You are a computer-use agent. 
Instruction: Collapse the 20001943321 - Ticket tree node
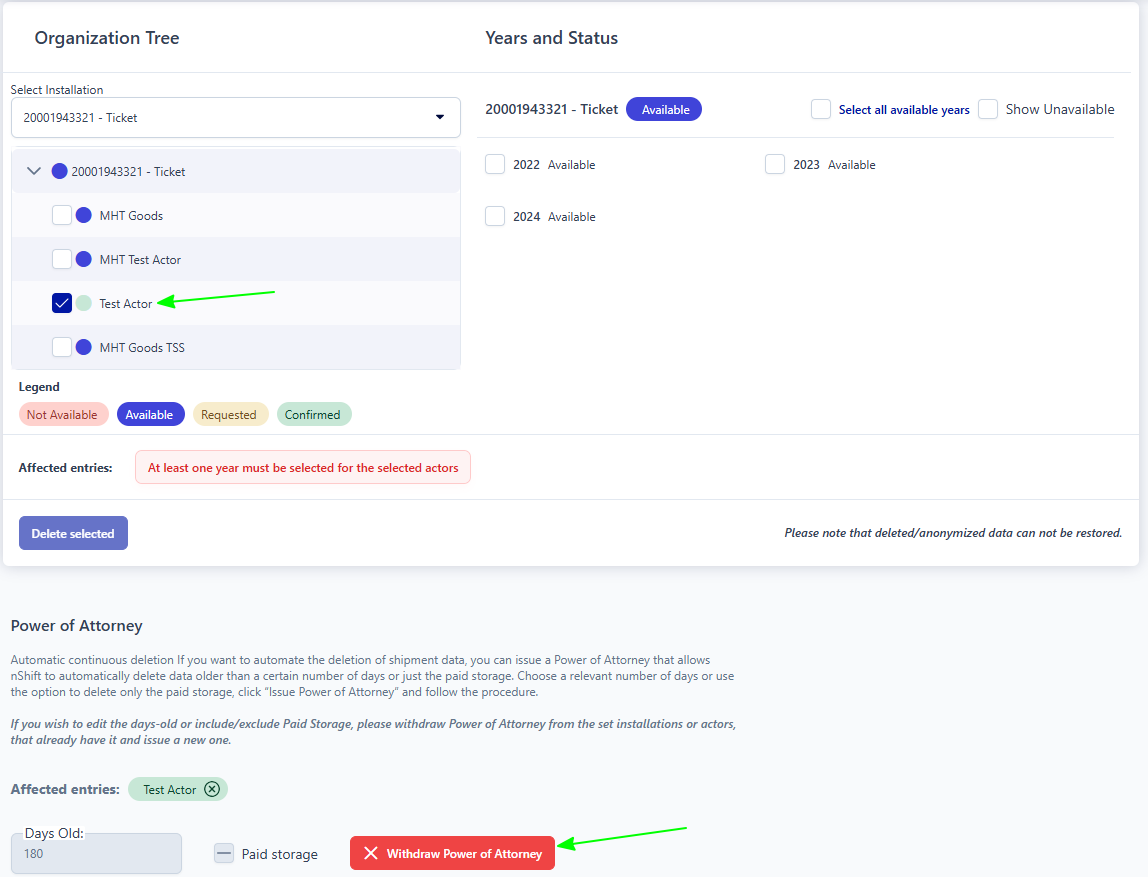[x=34, y=171]
